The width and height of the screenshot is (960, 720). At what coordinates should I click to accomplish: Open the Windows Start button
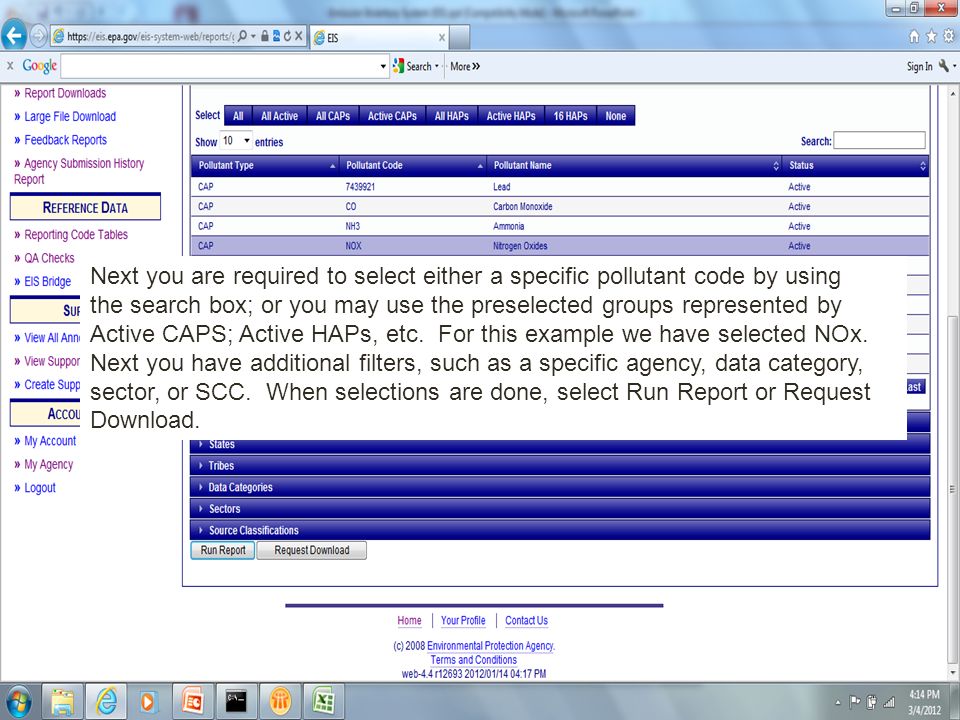coord(18,701)
